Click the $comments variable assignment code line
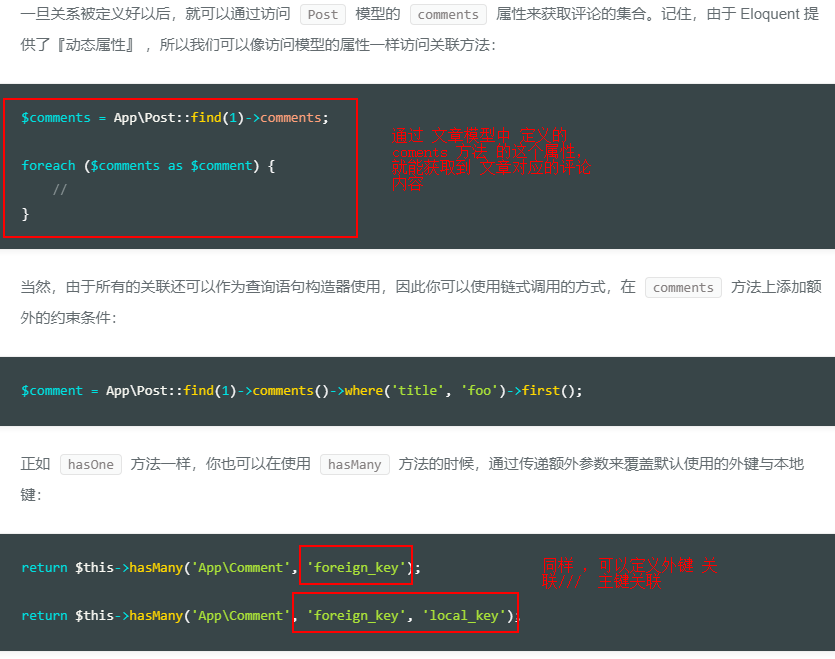Screen dimensions: 835x659 coord(174,118)
